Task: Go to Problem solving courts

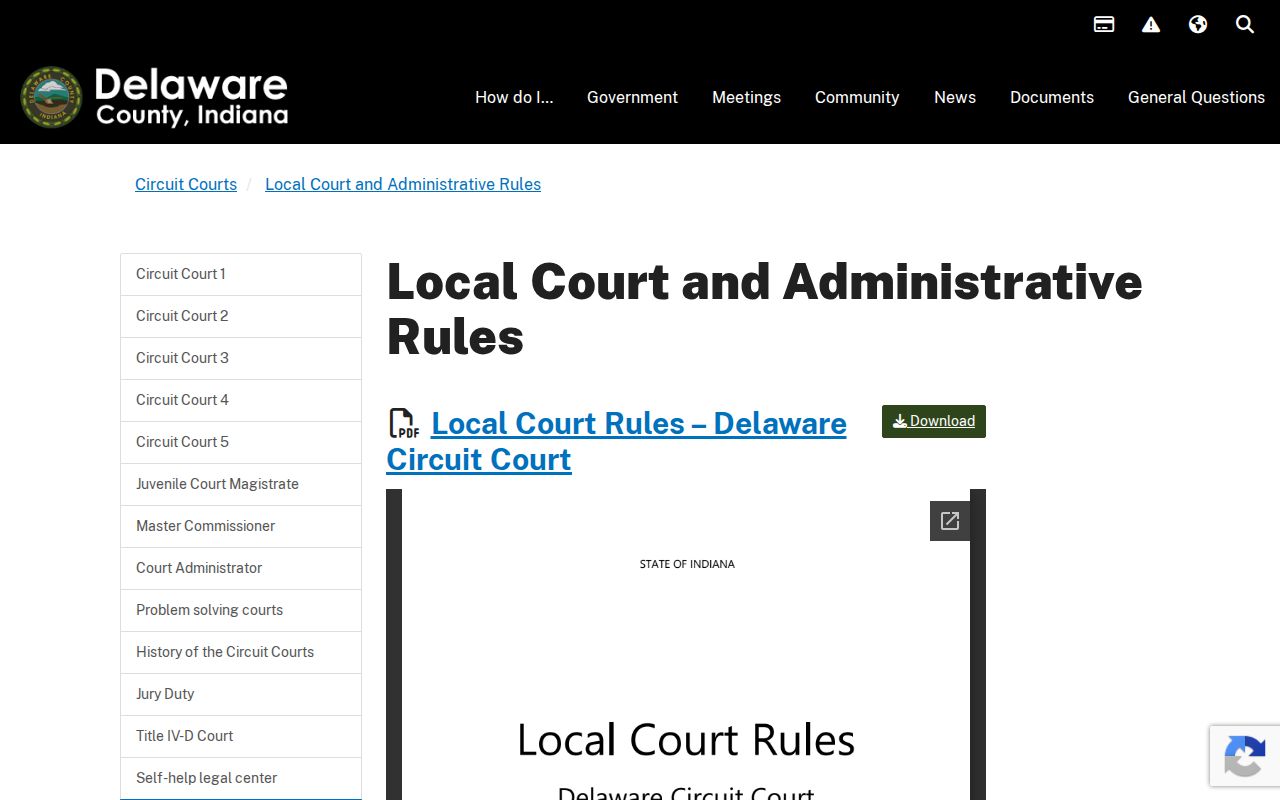Action: pyautogui.click(x=241, y=610)
